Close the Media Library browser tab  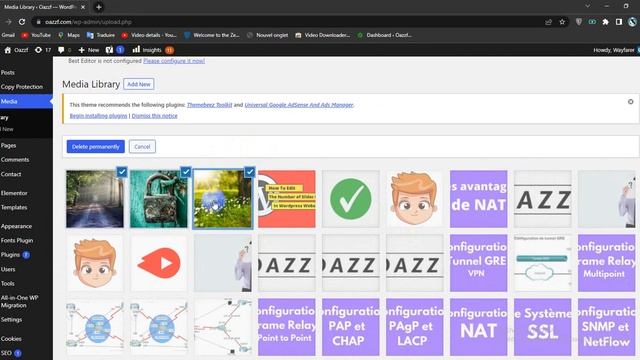pyautogui.click(x=83, y=7)
